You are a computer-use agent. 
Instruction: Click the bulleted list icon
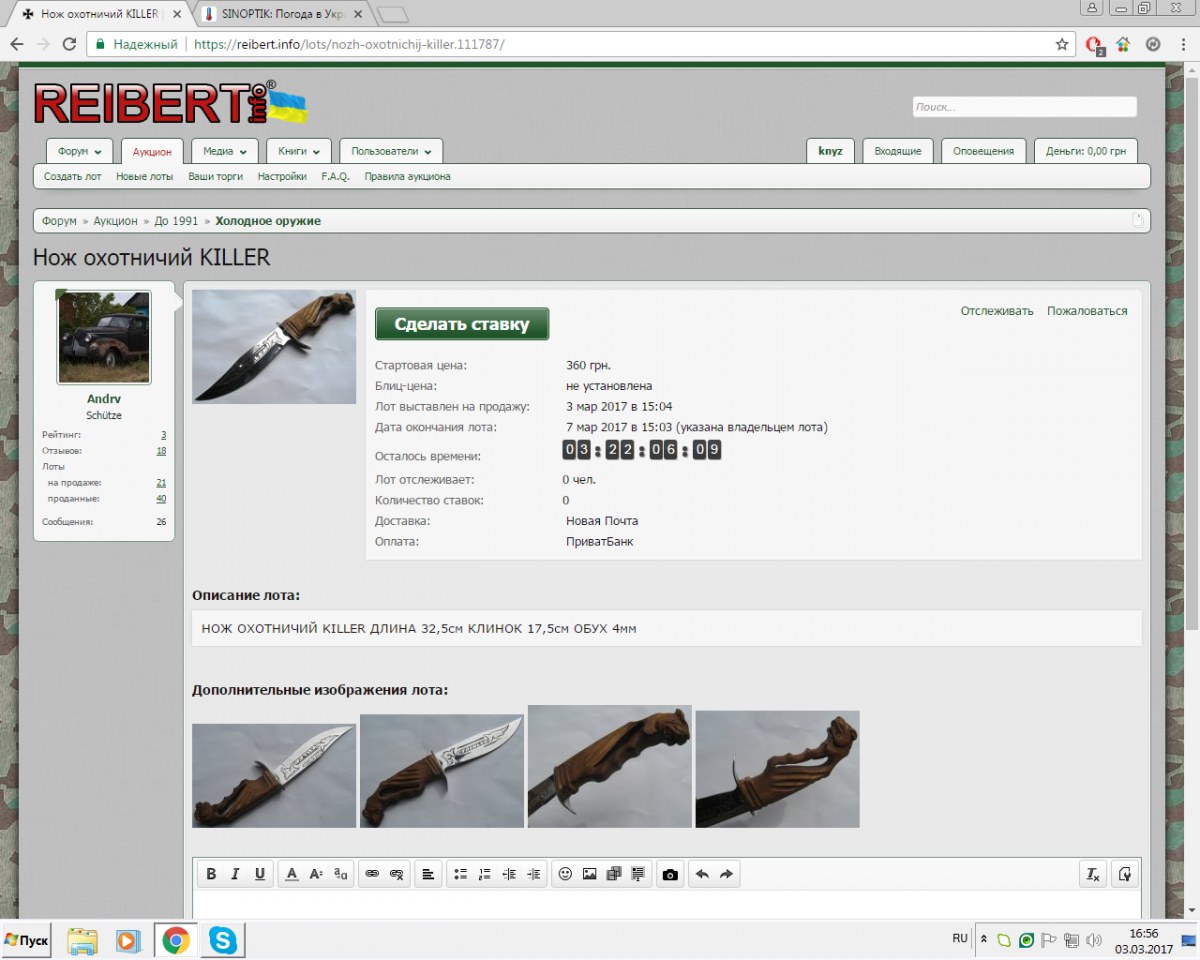pyautogui.click(x=461, y=874)
